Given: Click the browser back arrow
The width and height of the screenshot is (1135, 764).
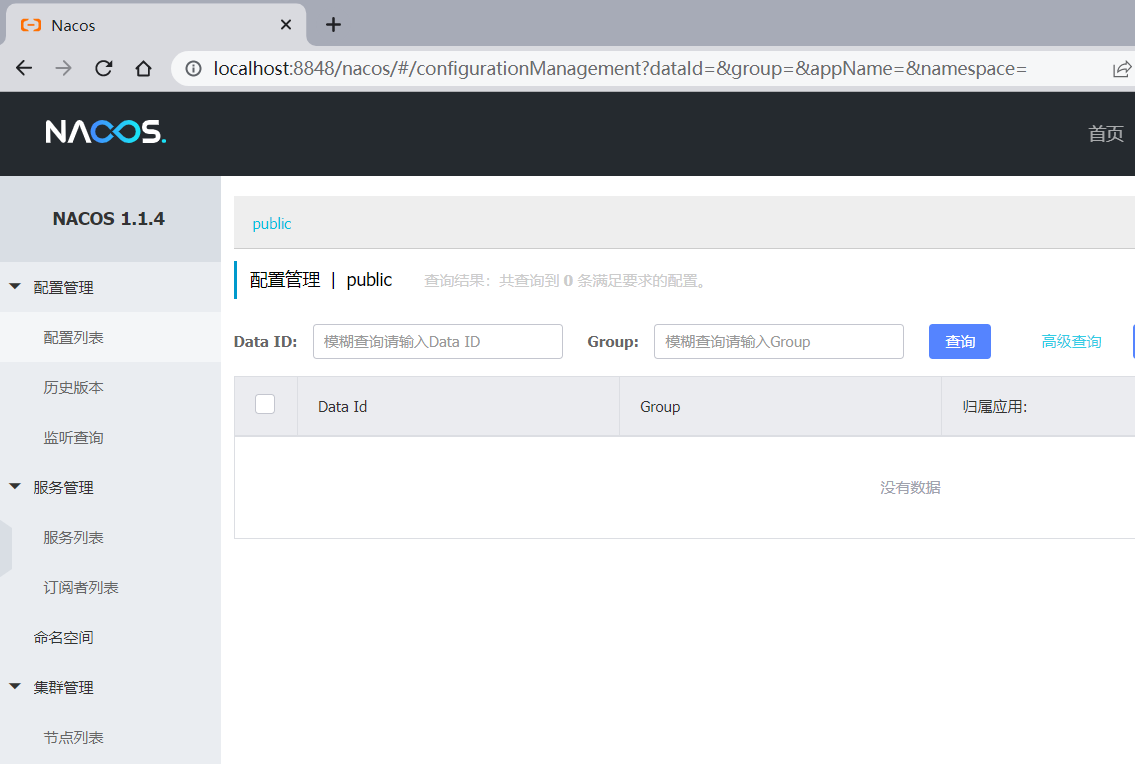Looking at the screenshot, I should point(24,69).
